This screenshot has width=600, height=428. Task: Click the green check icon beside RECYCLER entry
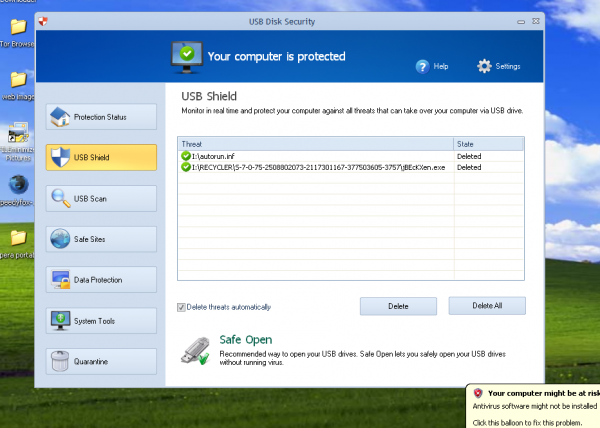pyautogui.click(x=186, y=167)
